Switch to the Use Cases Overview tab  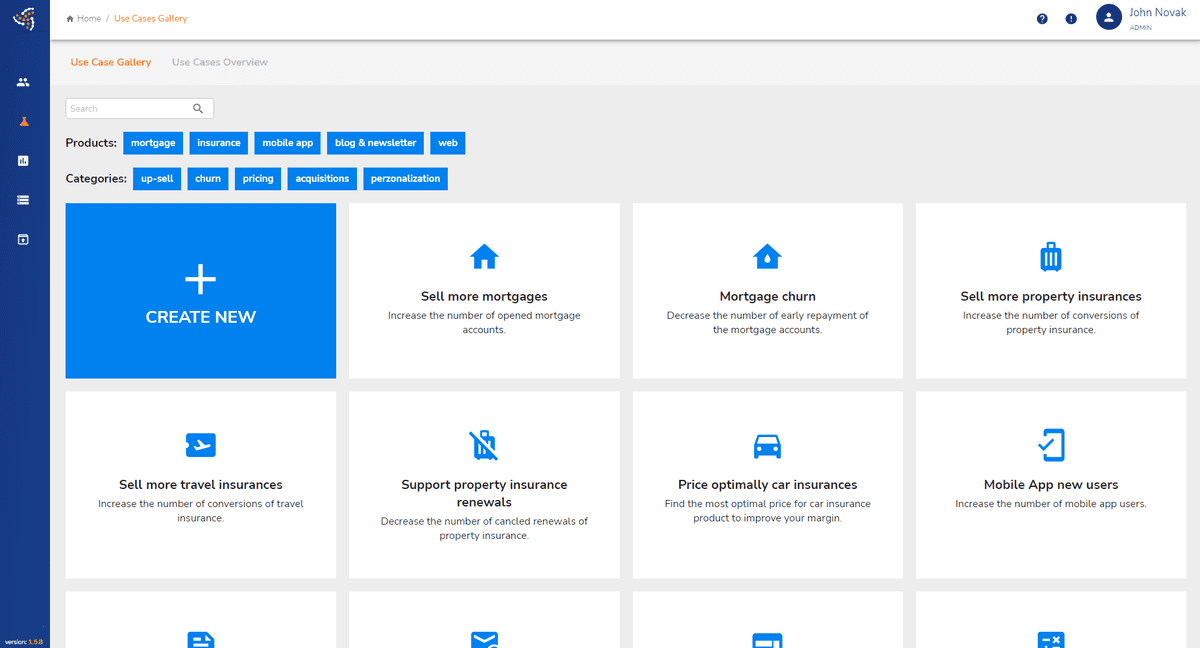pyautogui.click(x=220, y=62)
